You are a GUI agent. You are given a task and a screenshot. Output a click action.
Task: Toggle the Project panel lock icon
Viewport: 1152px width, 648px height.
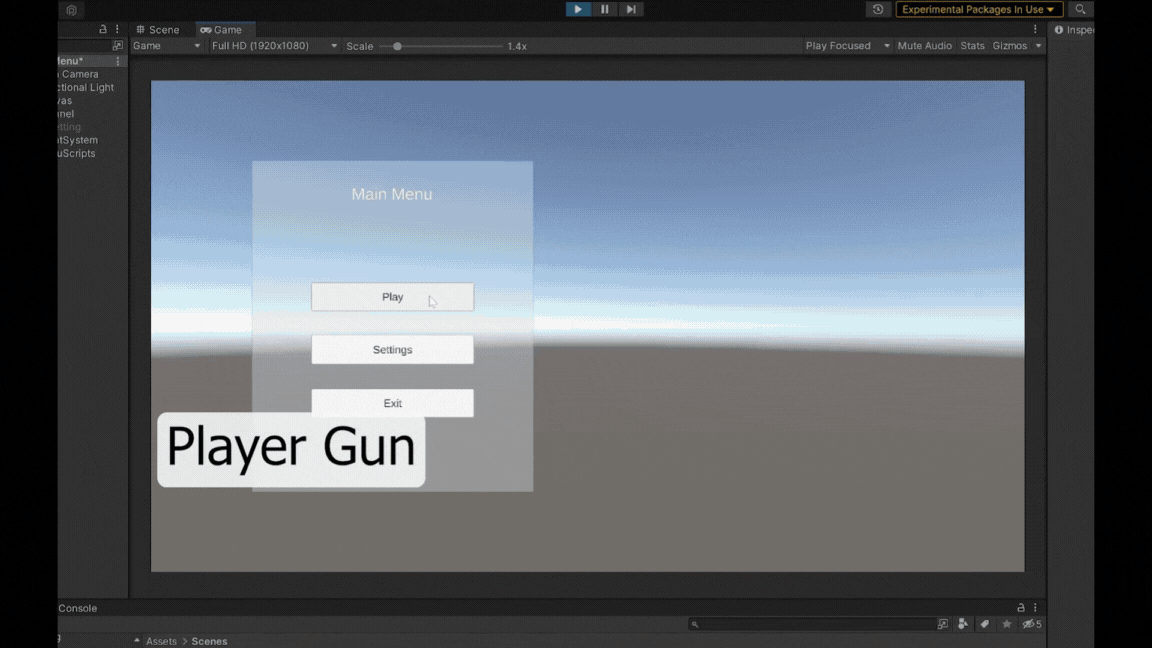pos(1021,608)
